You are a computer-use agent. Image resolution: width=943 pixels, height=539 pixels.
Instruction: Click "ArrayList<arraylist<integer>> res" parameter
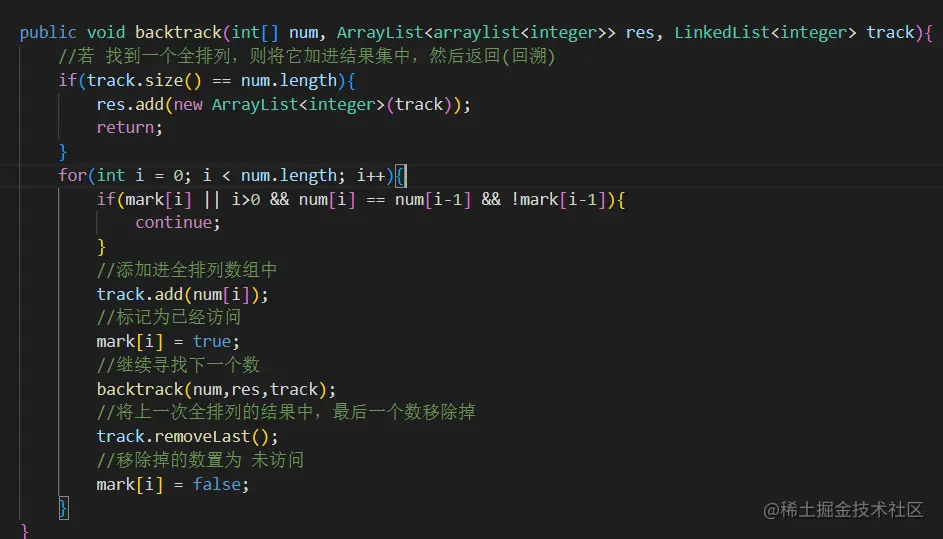[496, 32]
